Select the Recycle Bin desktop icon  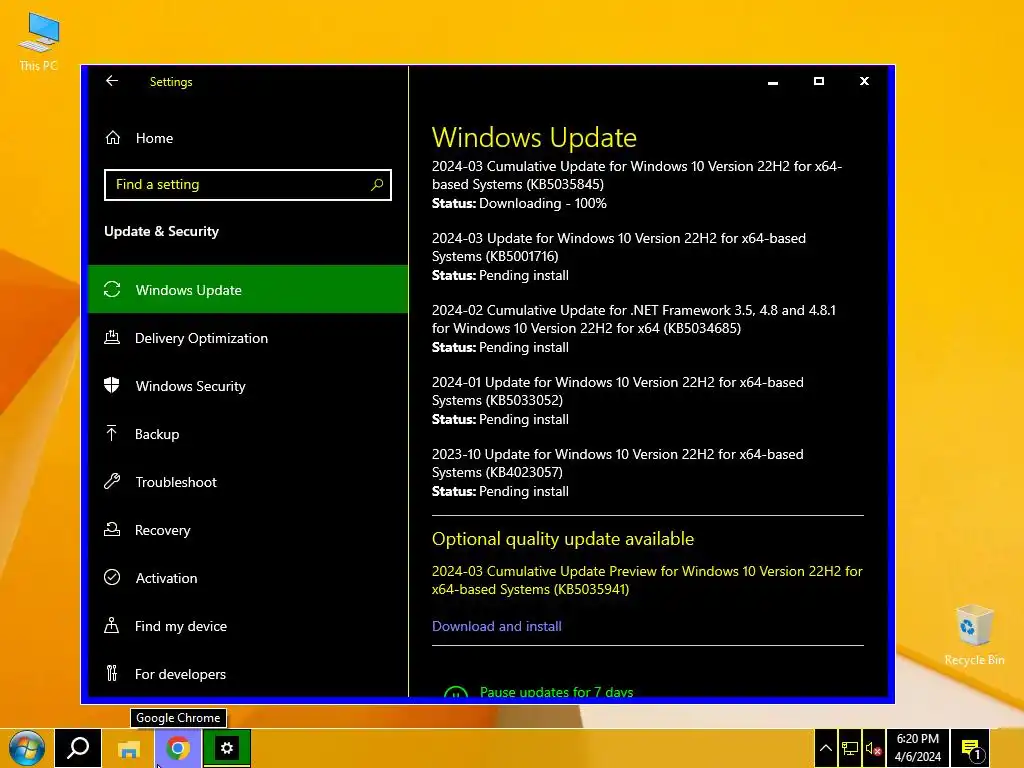pyautogui.click(x=974, y=635)
